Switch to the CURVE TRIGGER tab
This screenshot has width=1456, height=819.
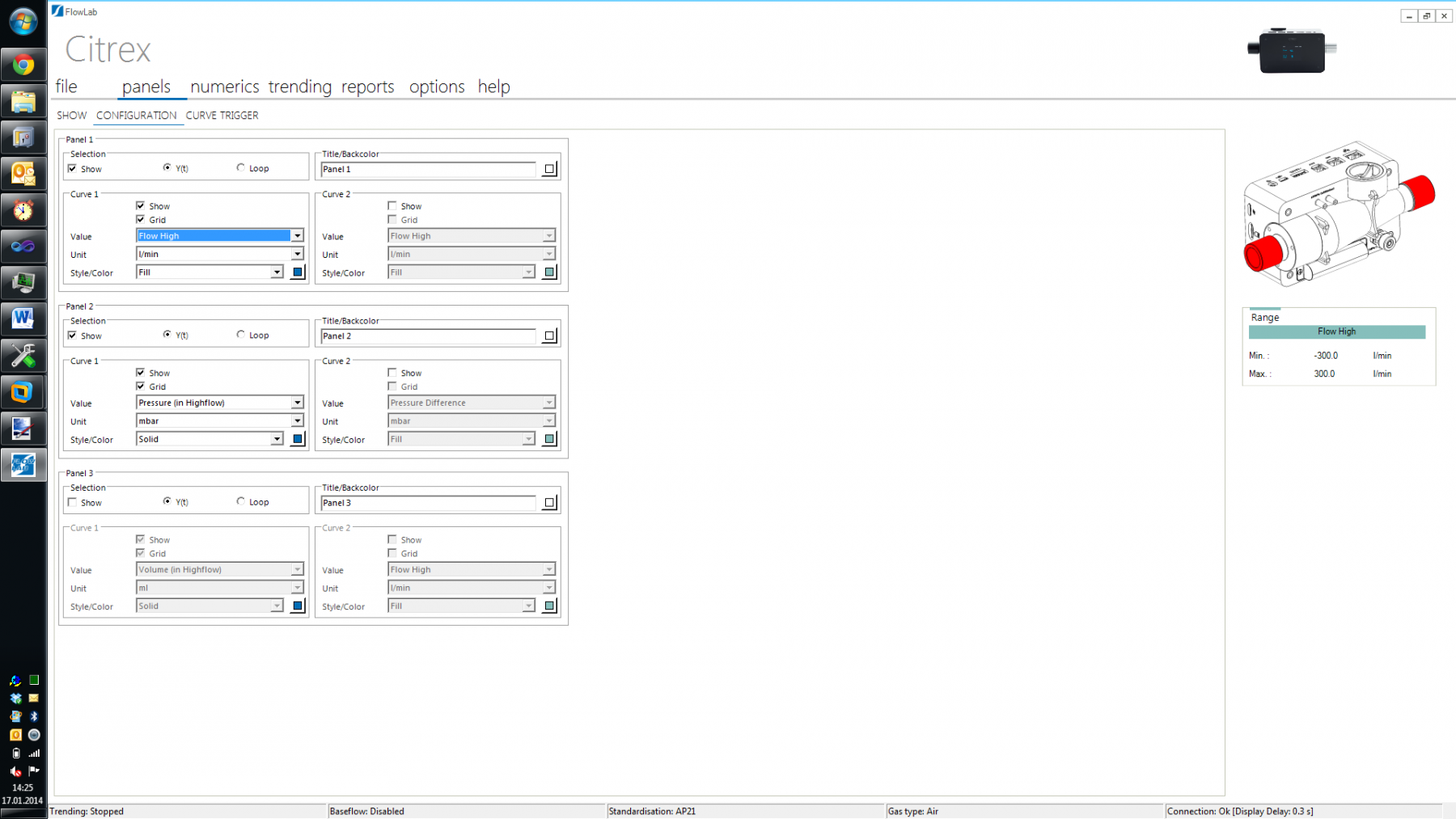pyautogui.click(x=221, y=115)
